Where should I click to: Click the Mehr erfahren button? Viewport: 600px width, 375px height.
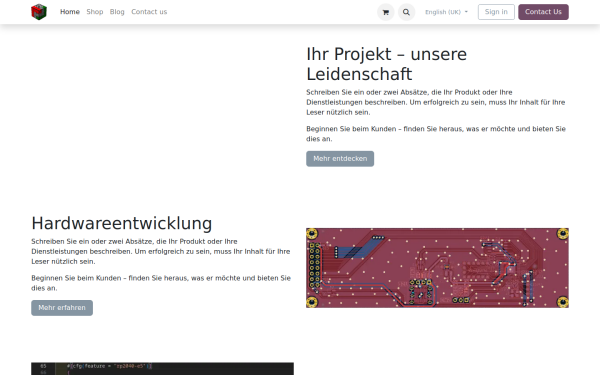62,308
